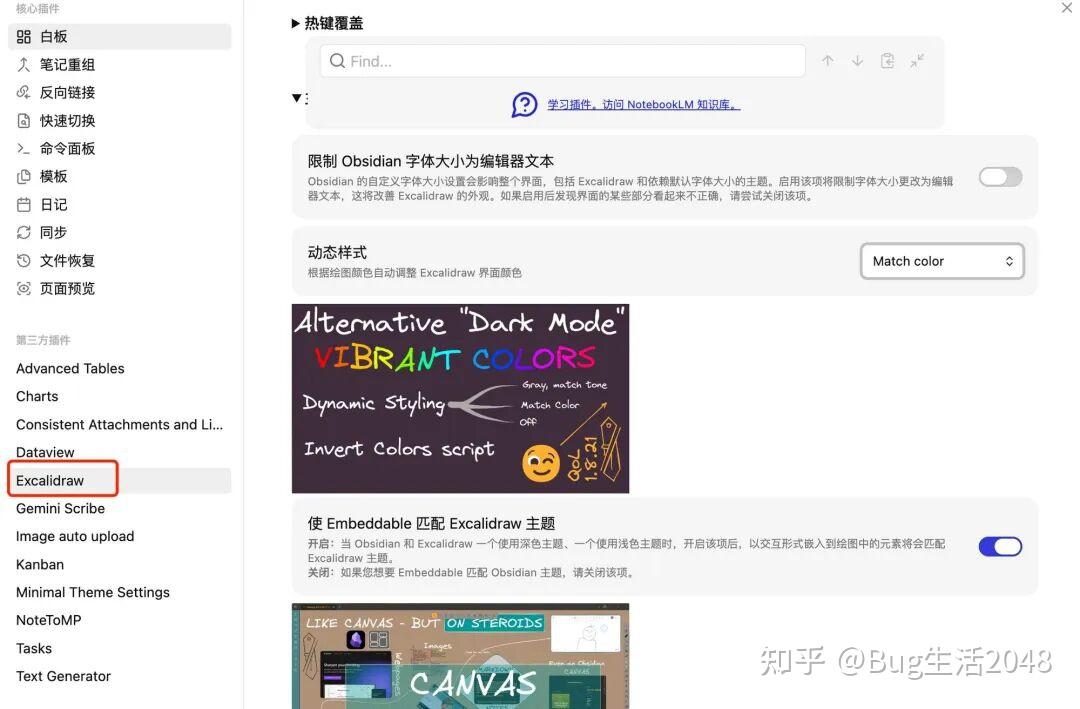The image size is (1080, 709).
Task: Click the 模板 templates icon
Action: 23,176
